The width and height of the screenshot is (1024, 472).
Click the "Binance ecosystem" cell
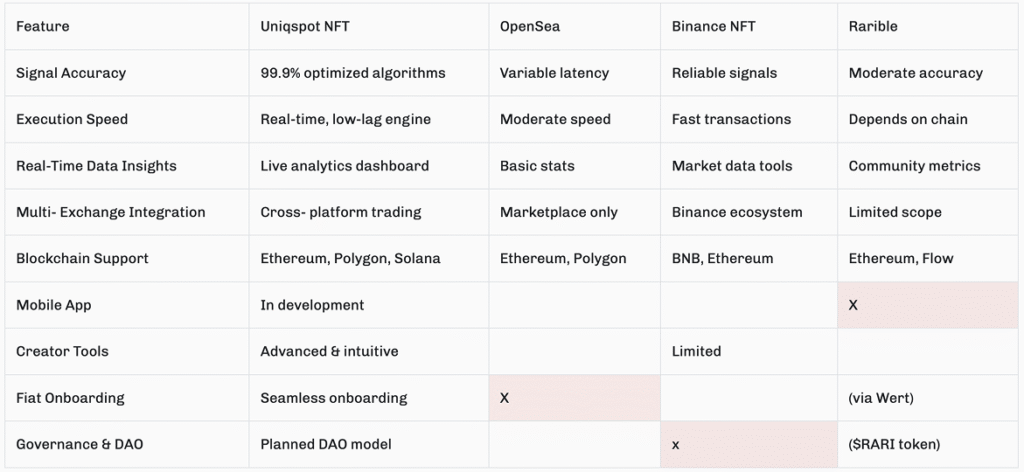pos(737,212)
